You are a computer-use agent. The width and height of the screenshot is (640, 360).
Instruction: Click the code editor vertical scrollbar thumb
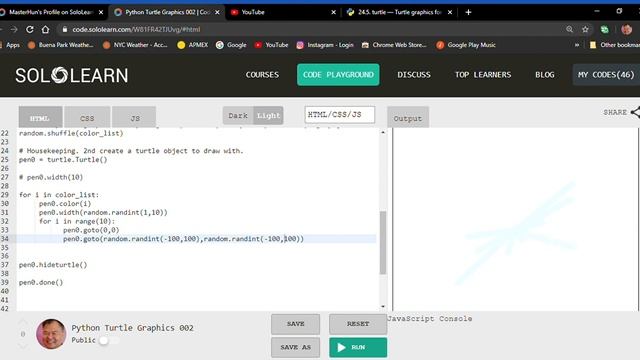point(383,242)
